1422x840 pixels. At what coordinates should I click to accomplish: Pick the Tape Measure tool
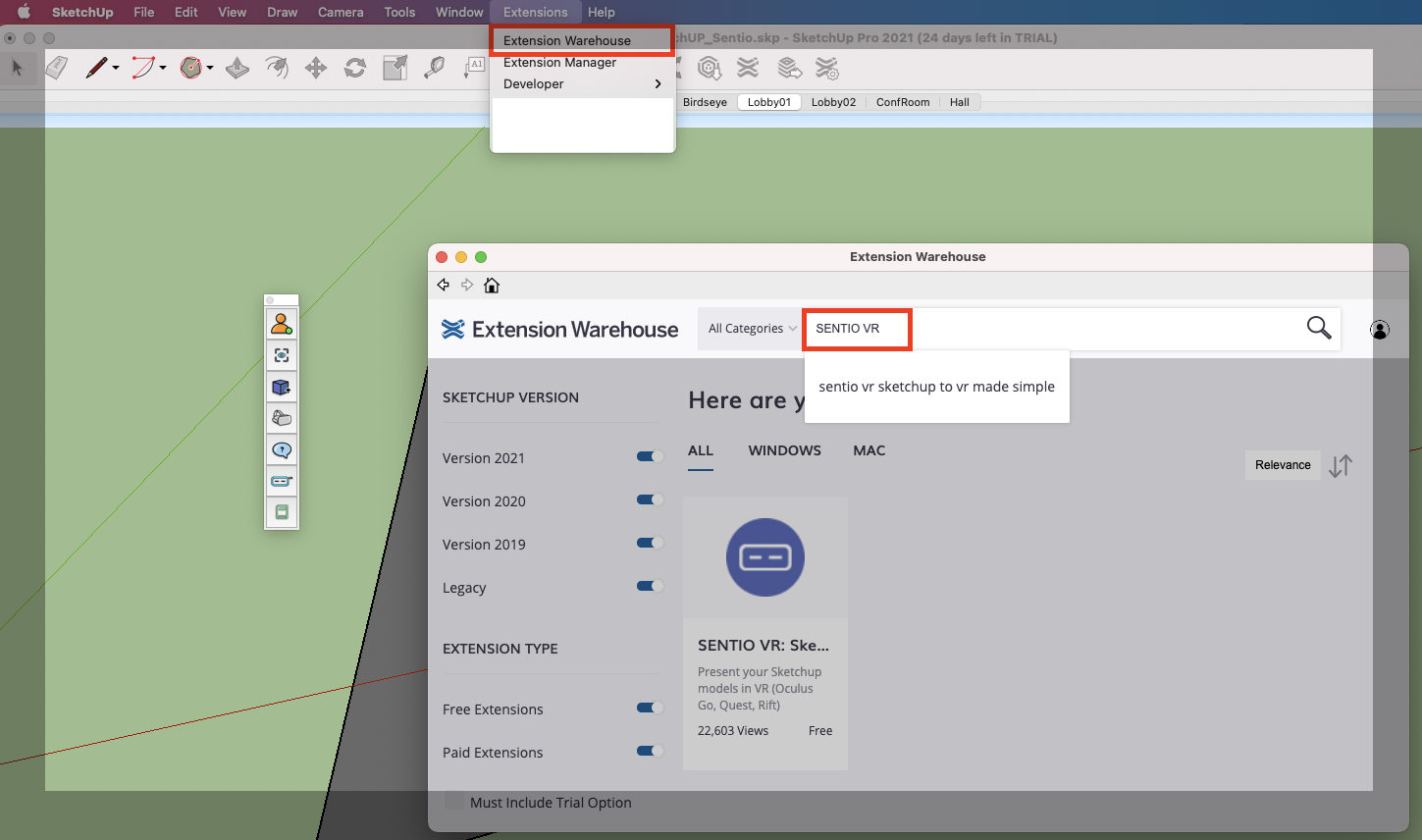[x=434, y=68]
